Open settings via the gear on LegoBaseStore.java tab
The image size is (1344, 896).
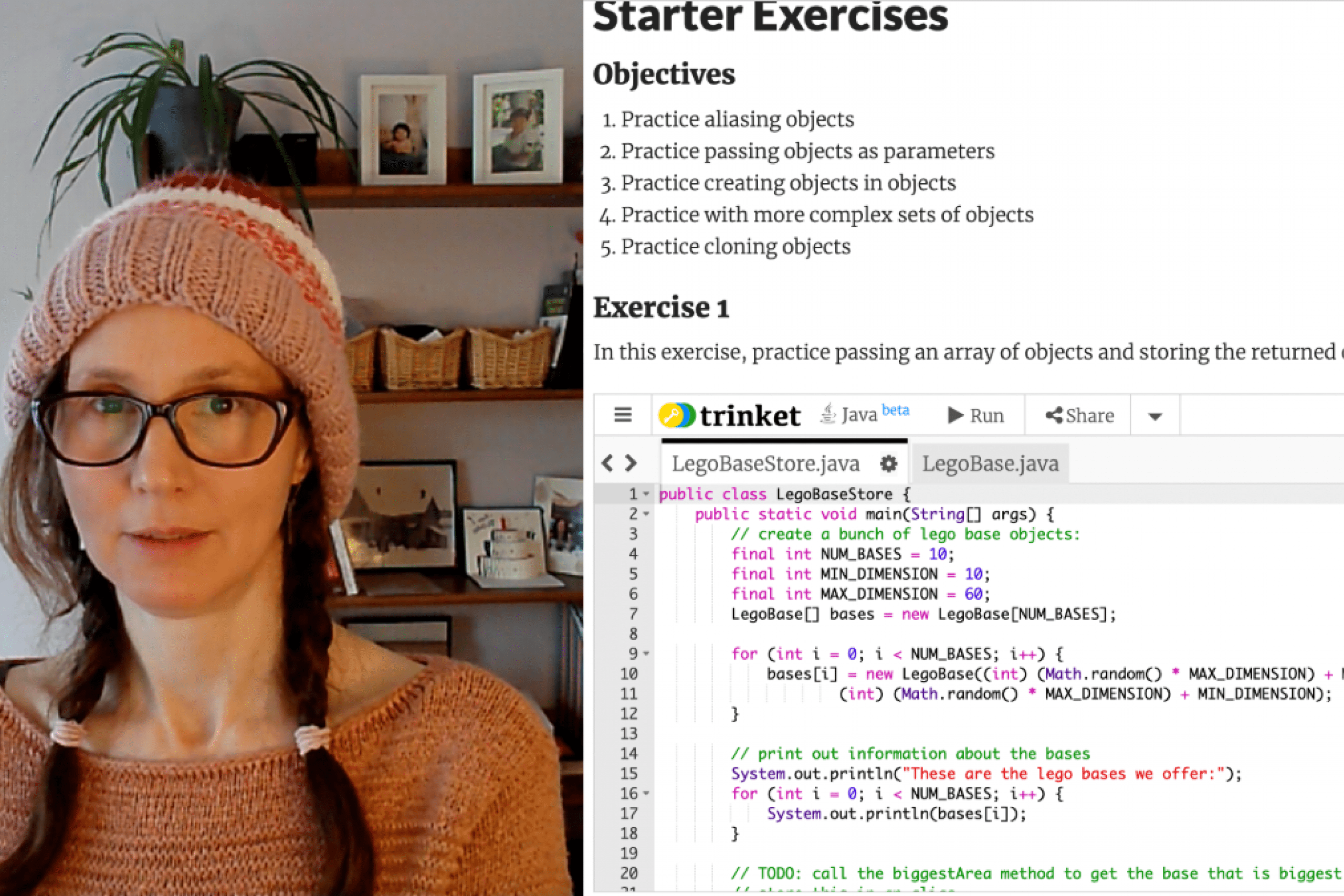[x=887, y=464]
